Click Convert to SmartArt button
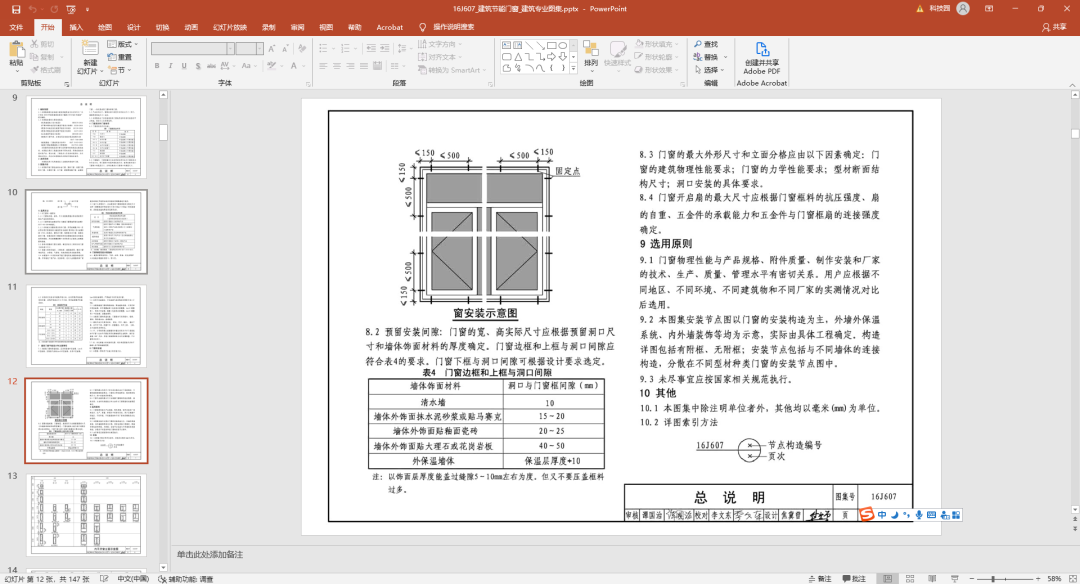 tap(453, 70)
